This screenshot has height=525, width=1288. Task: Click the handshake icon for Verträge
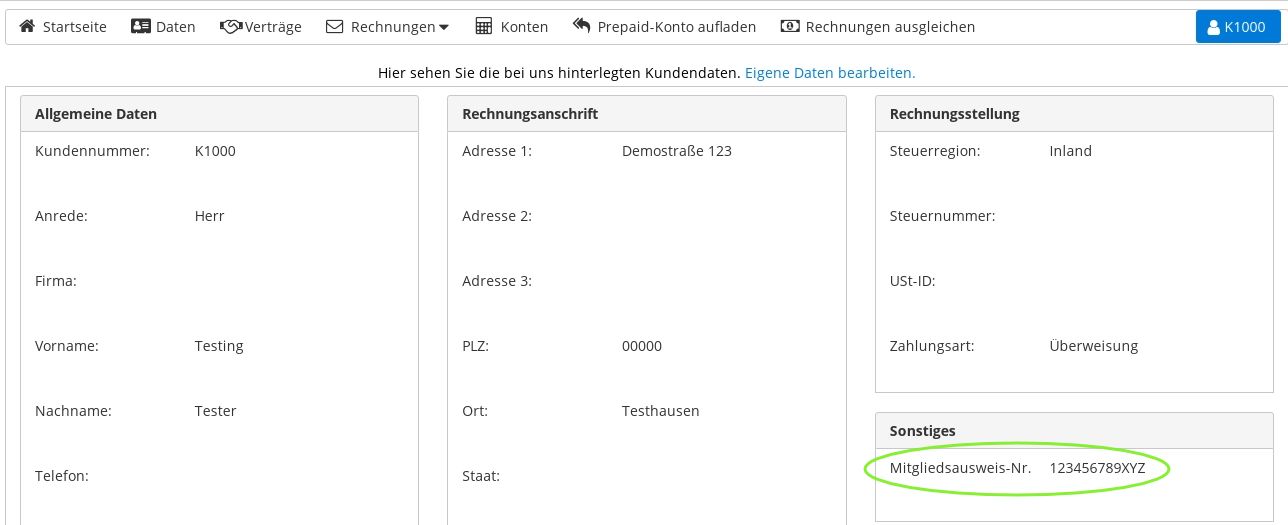pos(231,27)
